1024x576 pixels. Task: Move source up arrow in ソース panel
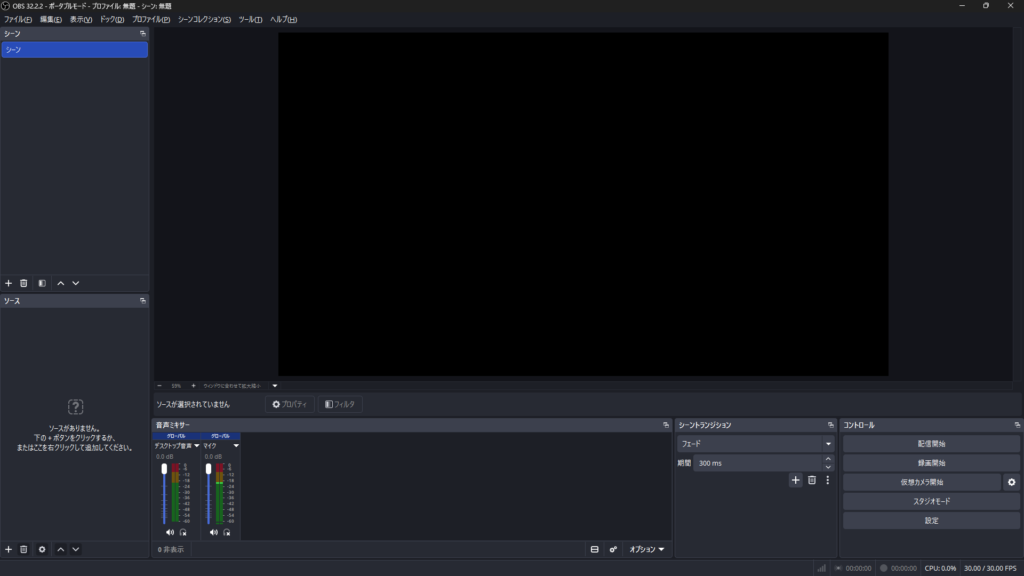pos(61,549)
